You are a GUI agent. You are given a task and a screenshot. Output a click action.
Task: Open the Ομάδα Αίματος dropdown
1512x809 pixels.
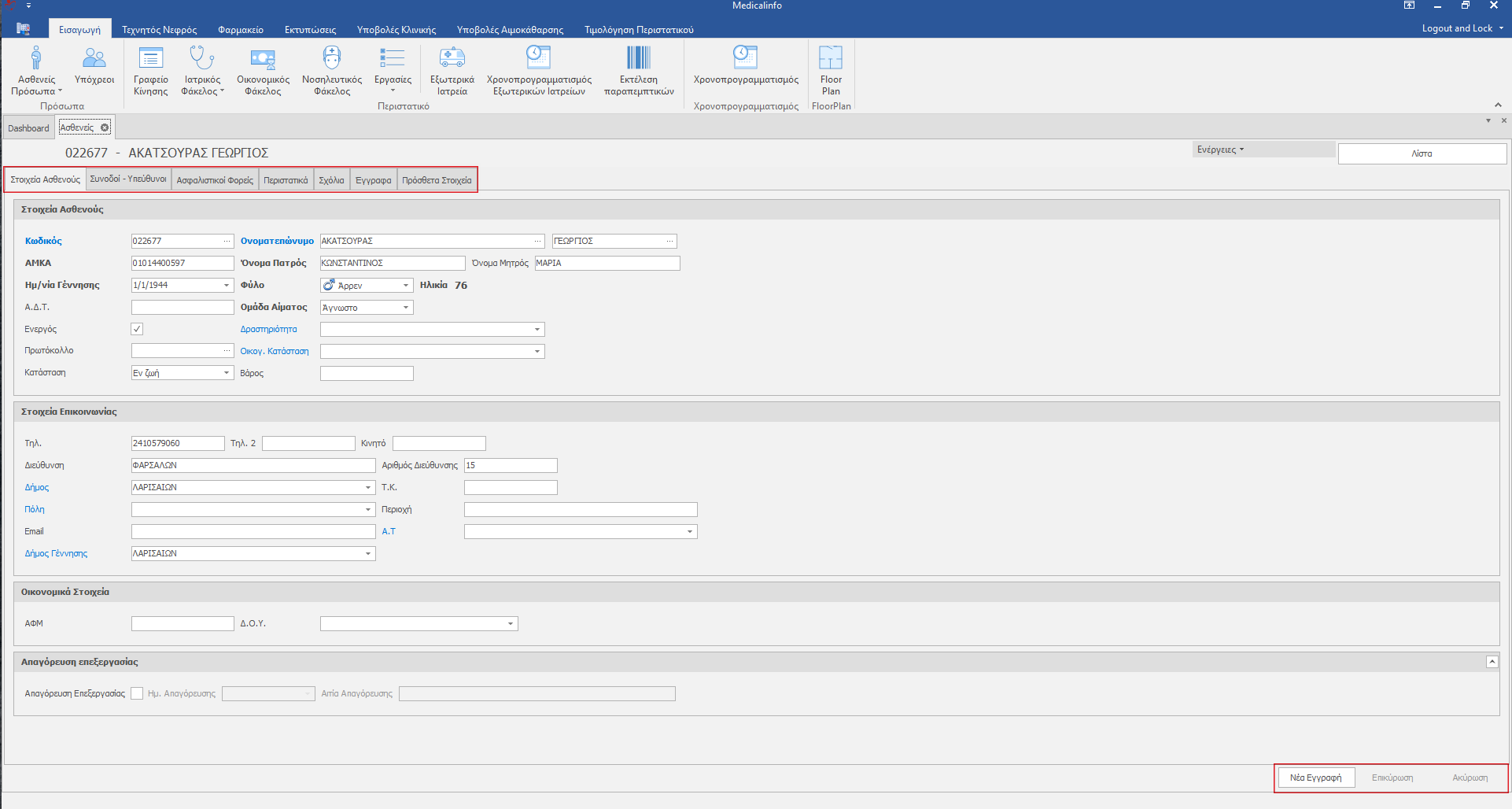(x=406, y=308)
